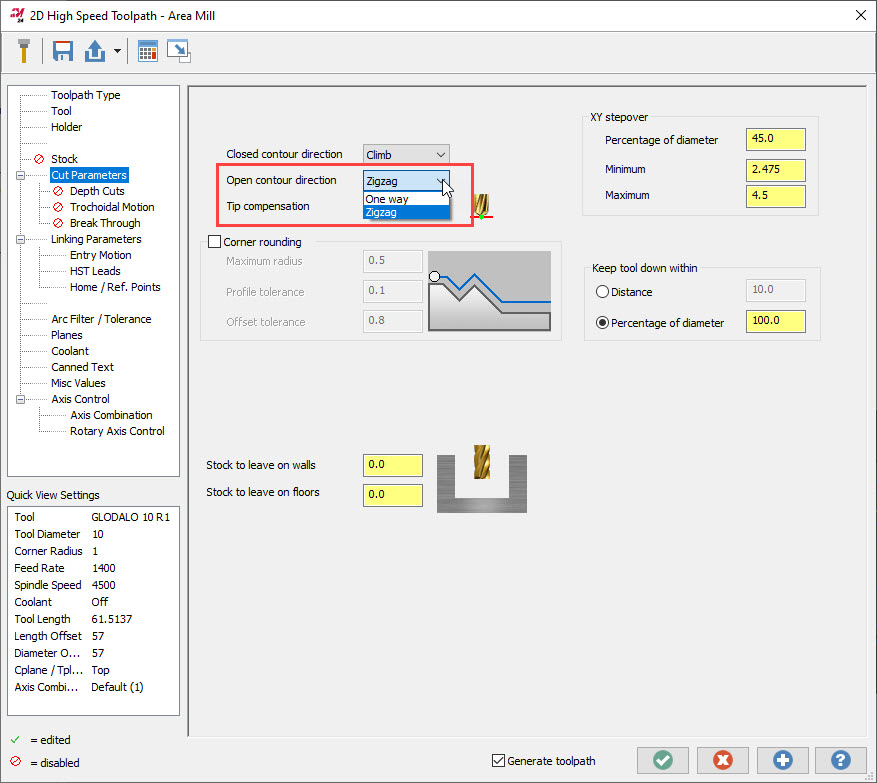Click the blue plus apply button
This screenshot has height=783, width=877.
coord(782,760)
